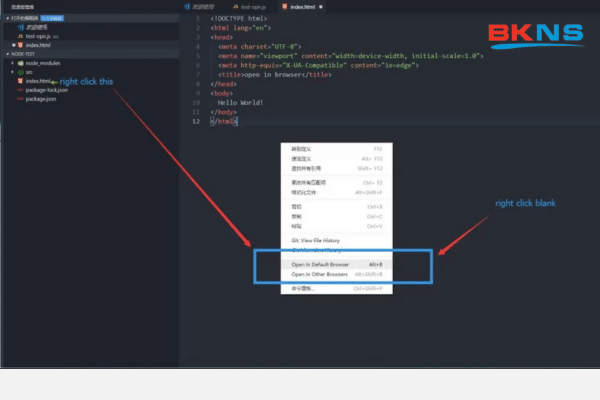Select Open In Default Browser
The width and height of the screenshot is (600, 400).
pos(337,264)
